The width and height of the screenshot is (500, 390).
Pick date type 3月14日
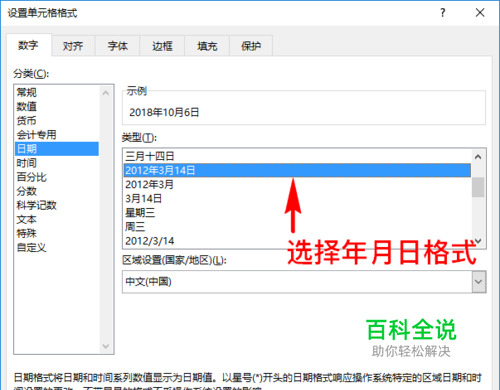click(297, 199)
